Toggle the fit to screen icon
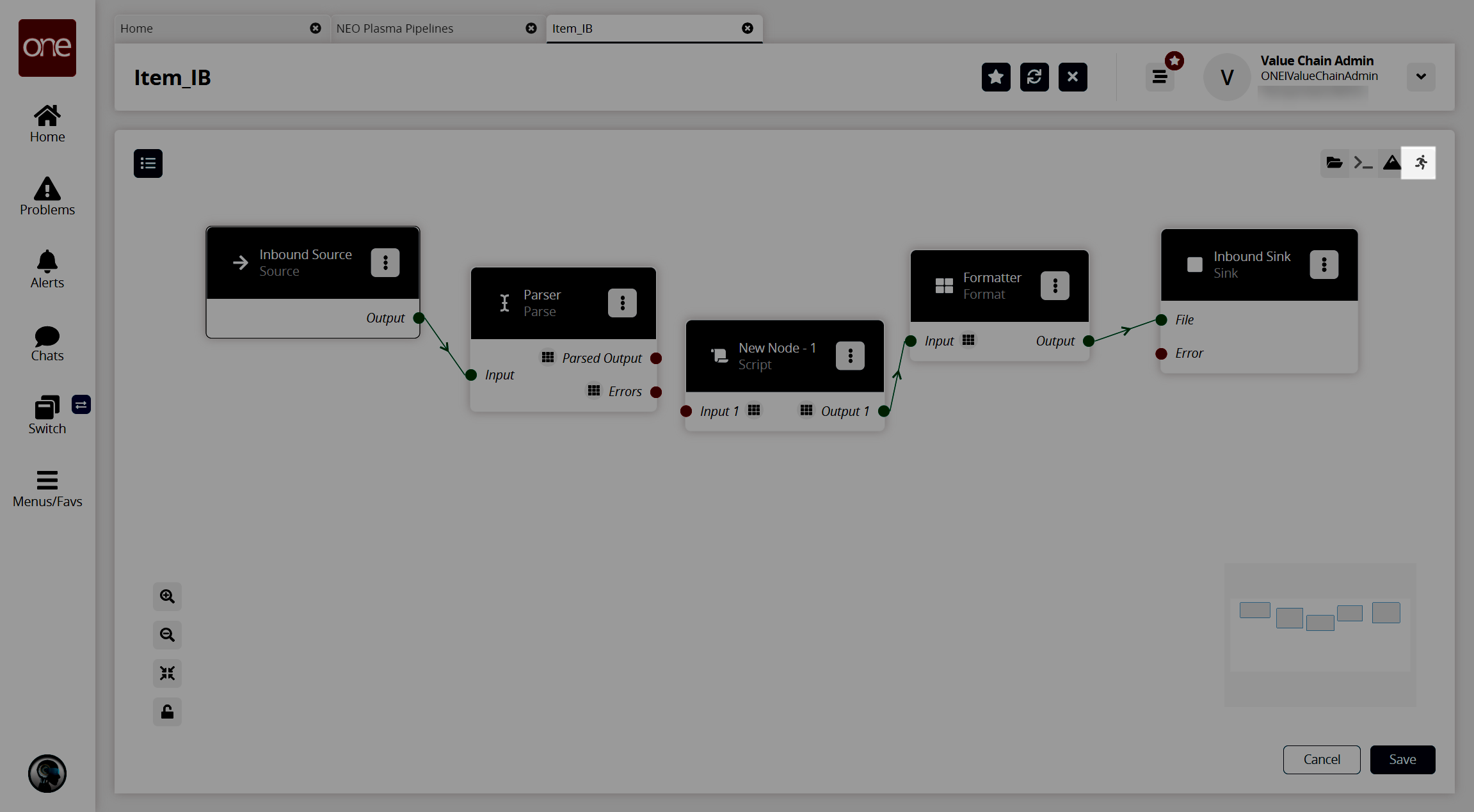Image resolution: width=1474 pixels, height=812 pixels. click(x=167, y=673)
